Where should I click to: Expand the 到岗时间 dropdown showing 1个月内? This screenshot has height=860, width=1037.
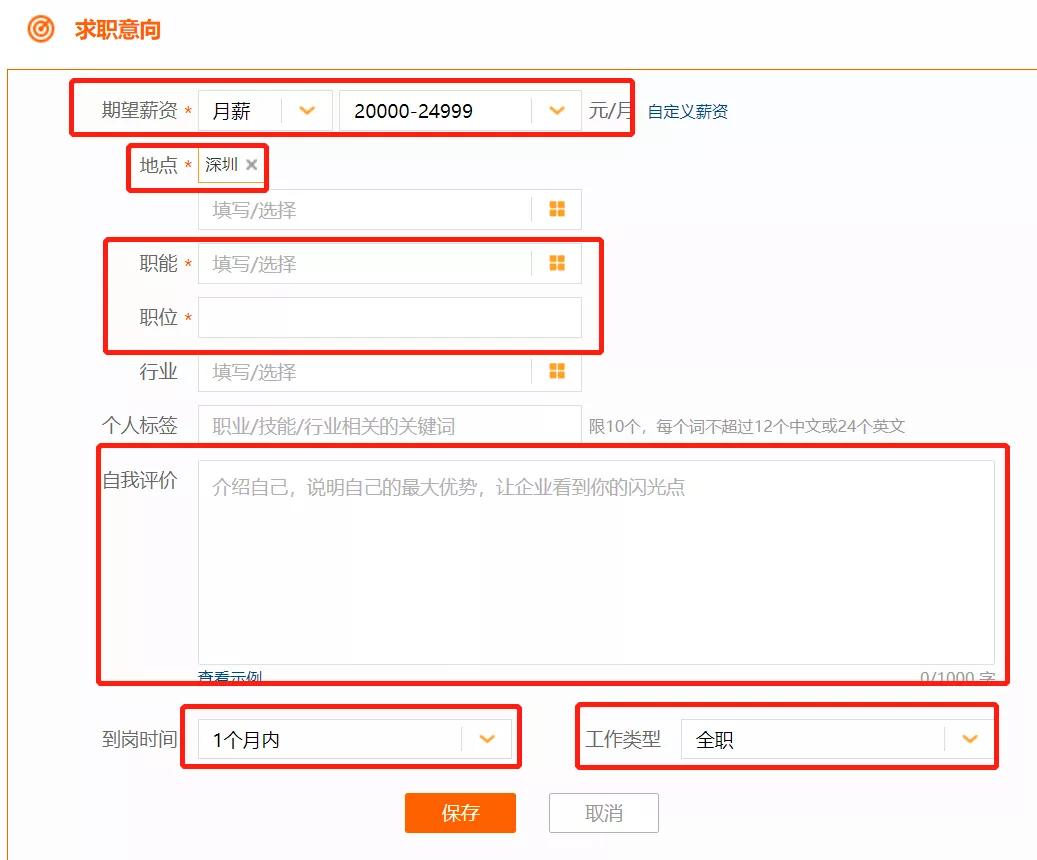click(x=488, y=738)
